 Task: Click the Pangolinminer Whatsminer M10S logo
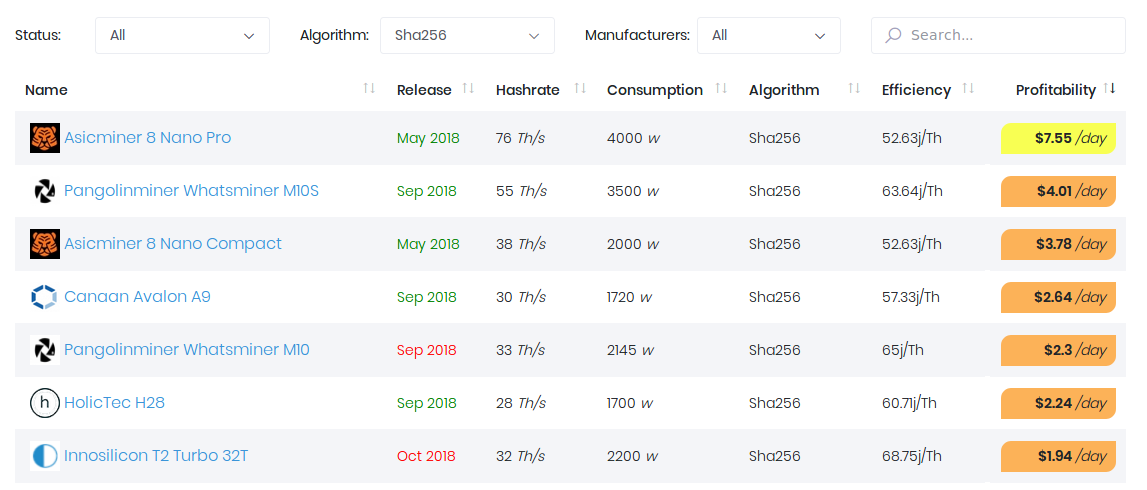click(x=45, y=191)
